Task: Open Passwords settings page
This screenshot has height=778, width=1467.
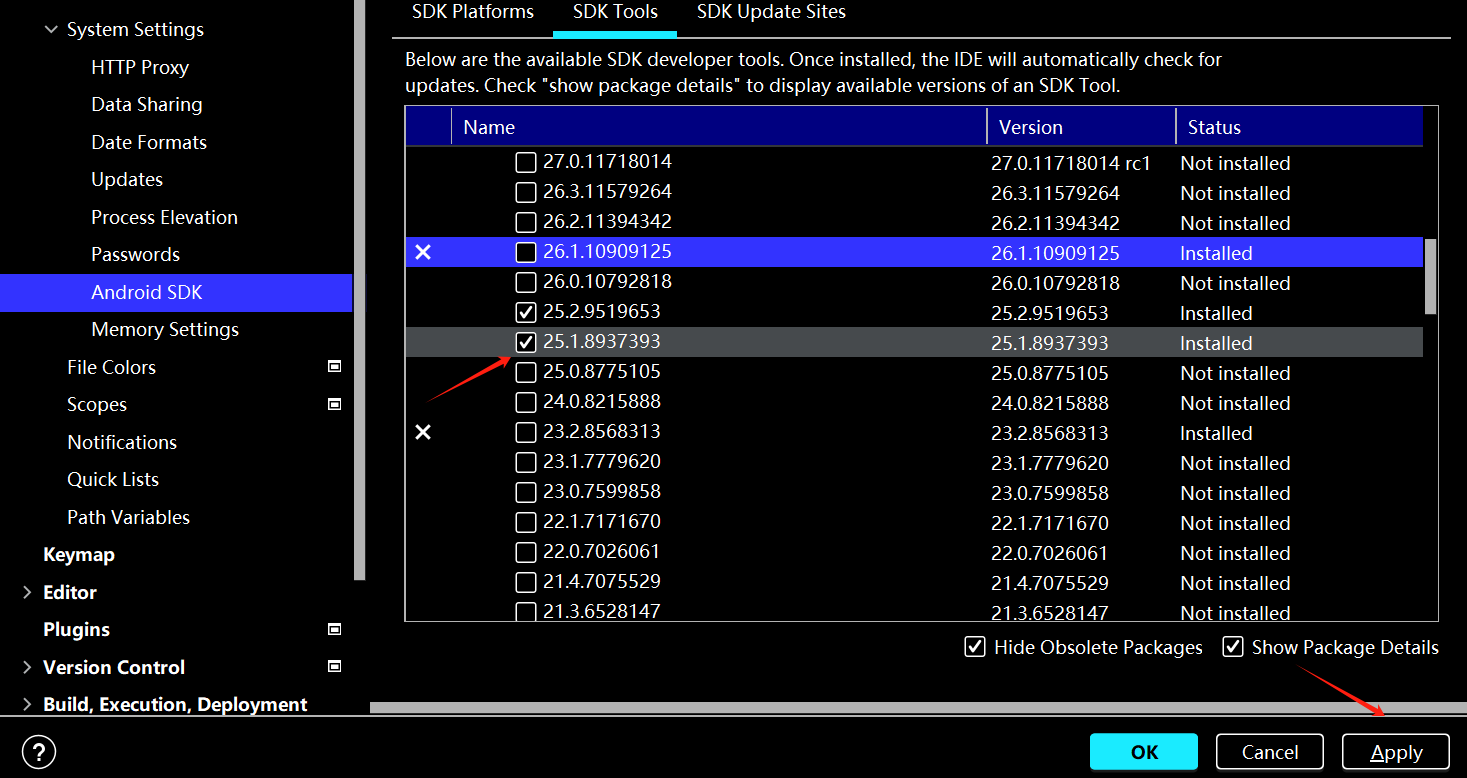Action: [135, 254]
